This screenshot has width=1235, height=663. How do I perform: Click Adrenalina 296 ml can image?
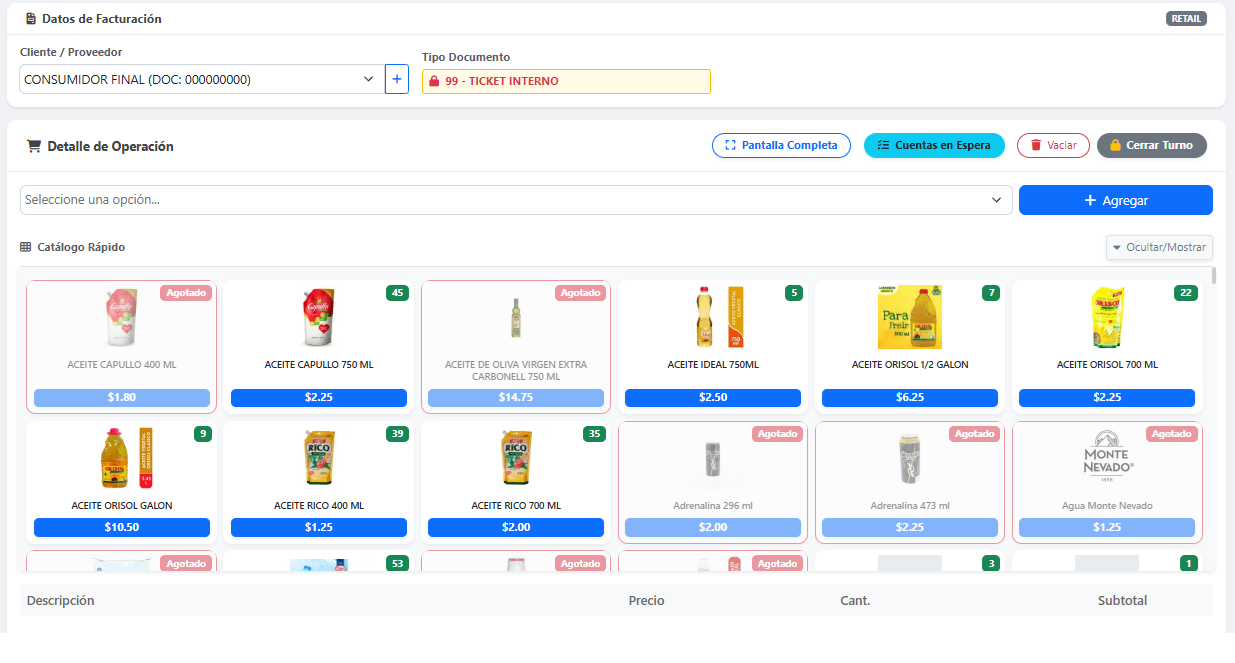click(713, 458)
